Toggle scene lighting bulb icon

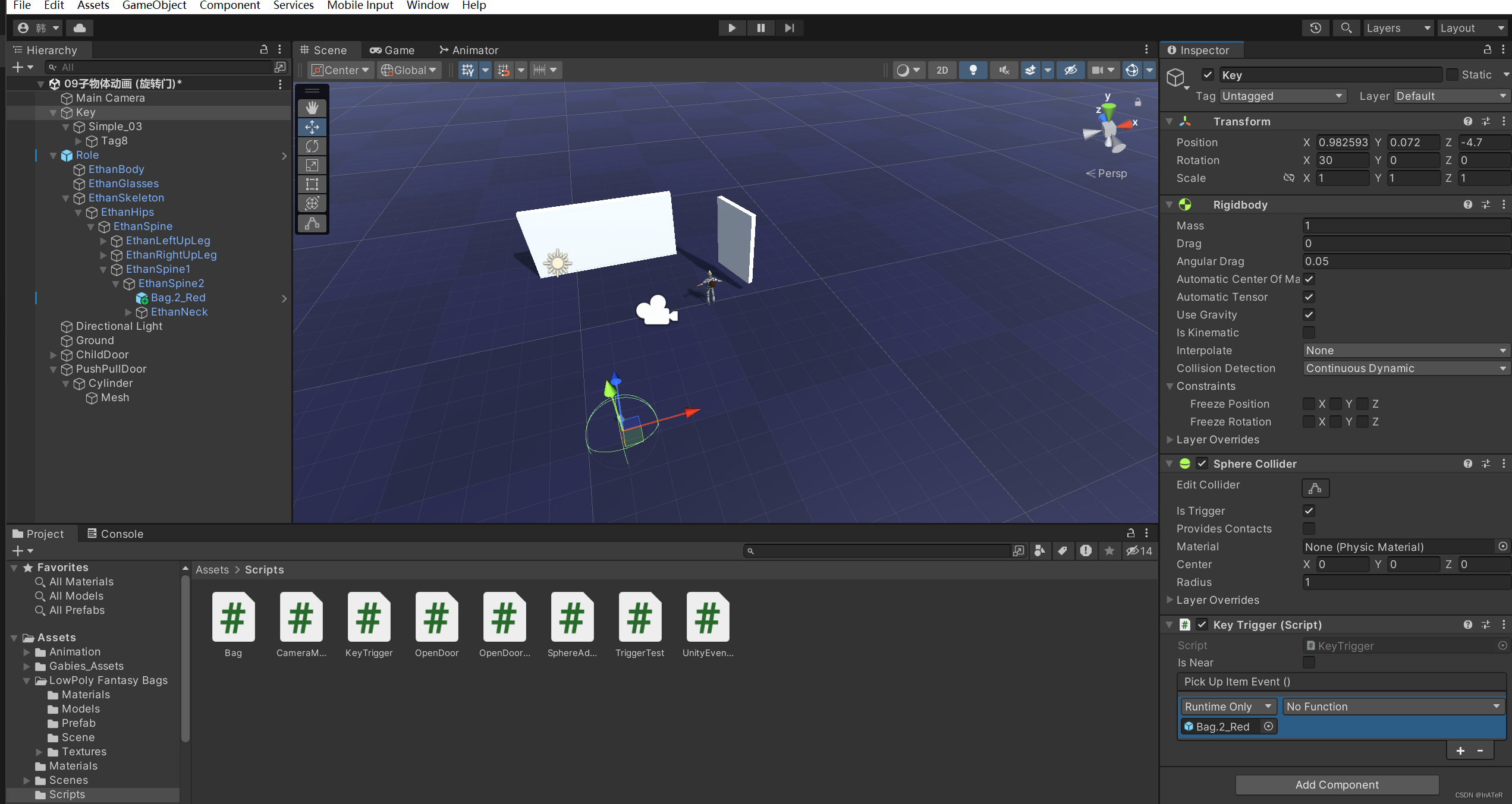click(x=973, y=70)
